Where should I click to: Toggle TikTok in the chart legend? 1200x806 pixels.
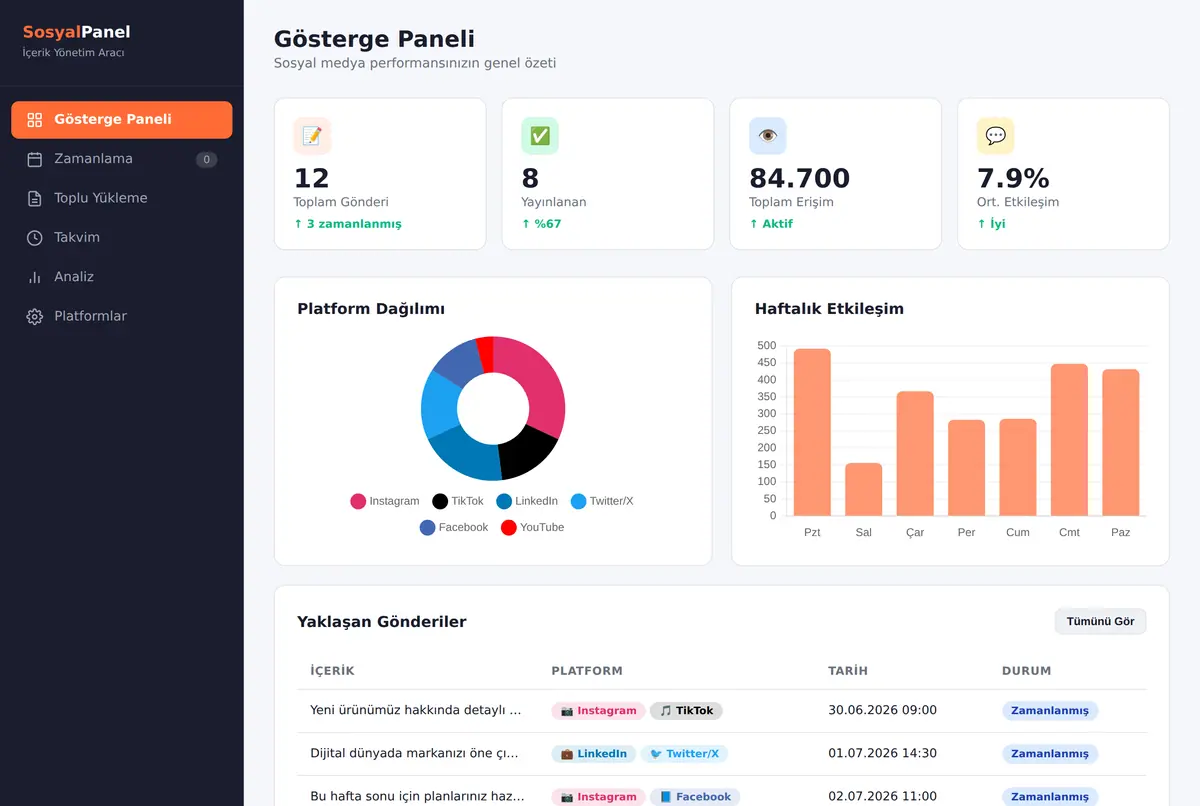point(458,501)
